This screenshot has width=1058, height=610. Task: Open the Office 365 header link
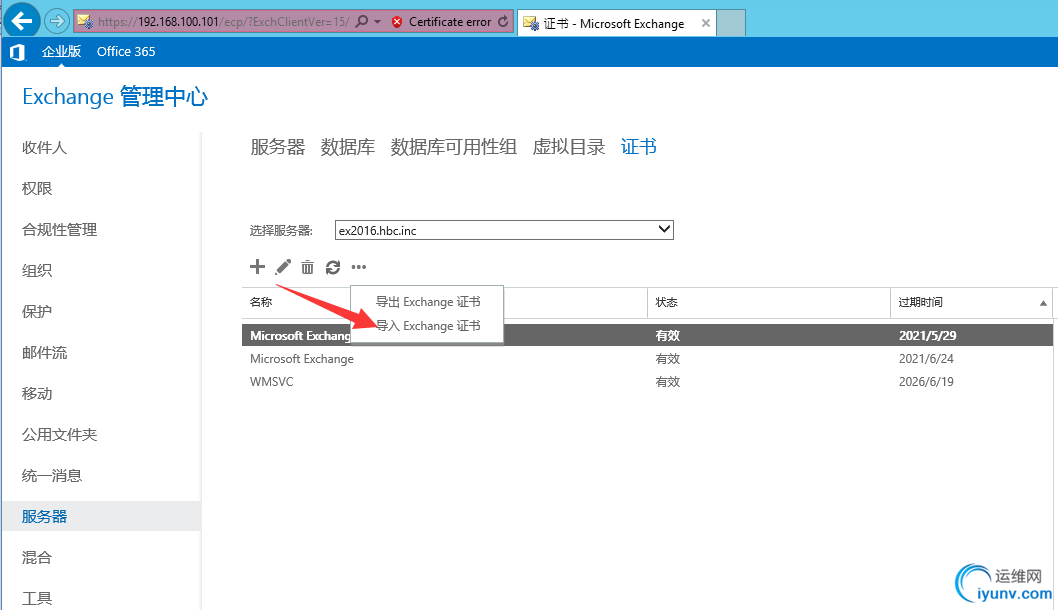(x=126, y=51)
